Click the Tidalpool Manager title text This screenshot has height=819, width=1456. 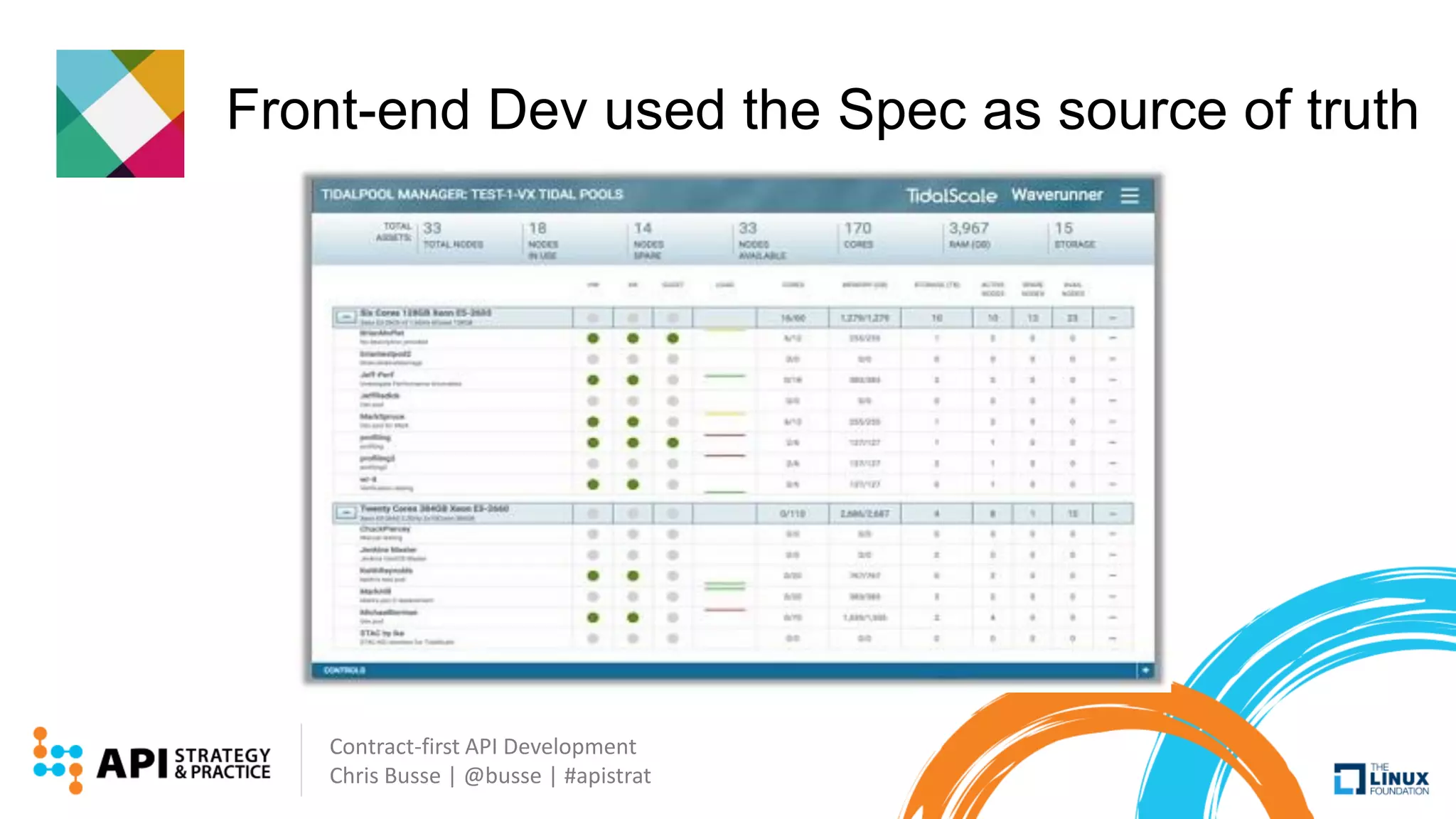click(472, 194)
